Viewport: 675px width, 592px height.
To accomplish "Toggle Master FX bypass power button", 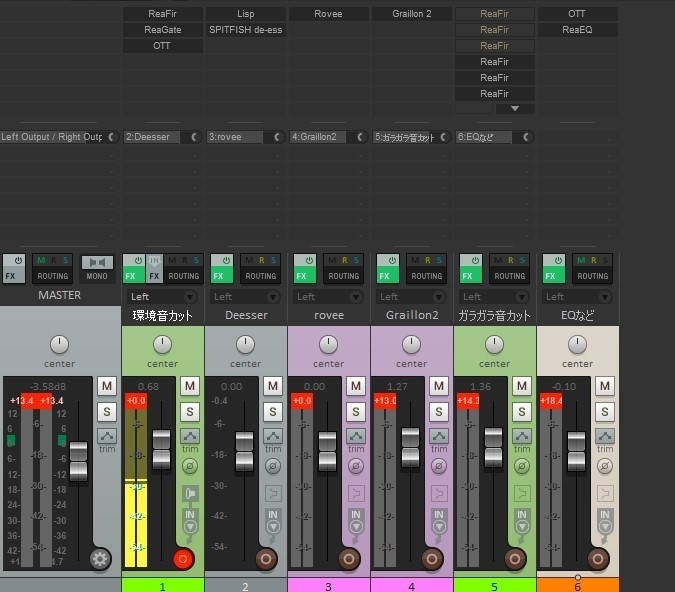I will point(18,260).
